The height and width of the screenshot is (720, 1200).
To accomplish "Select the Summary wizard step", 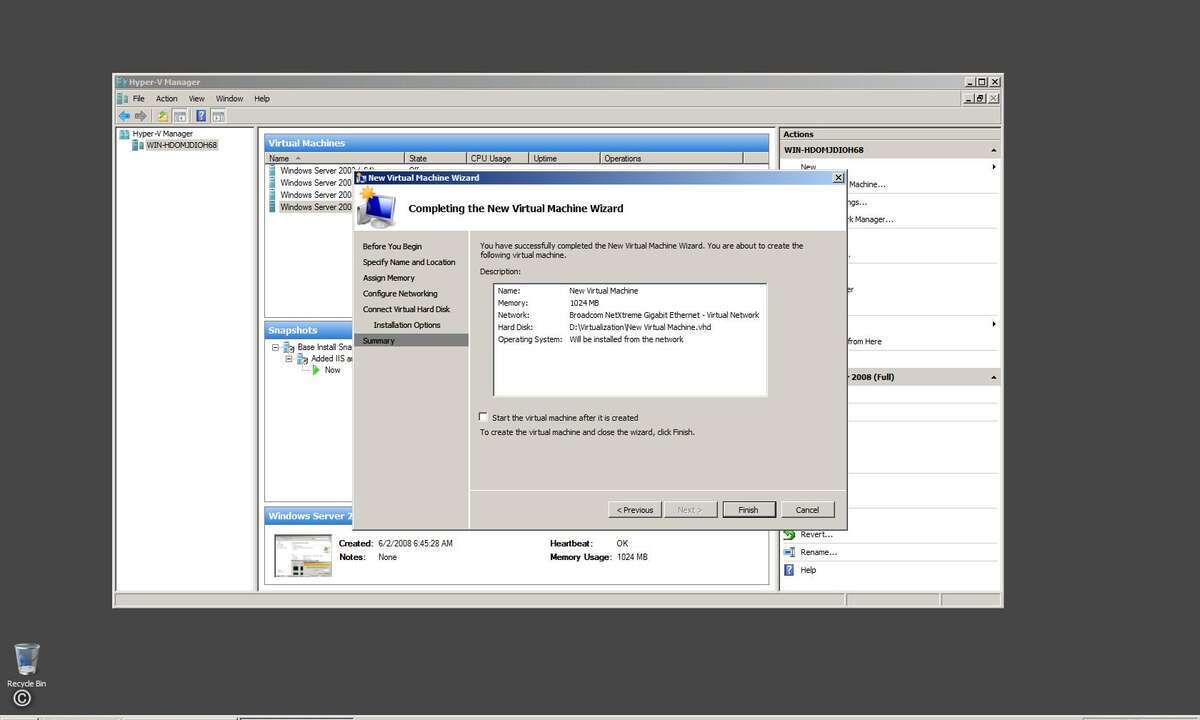I will coord(411,341).
